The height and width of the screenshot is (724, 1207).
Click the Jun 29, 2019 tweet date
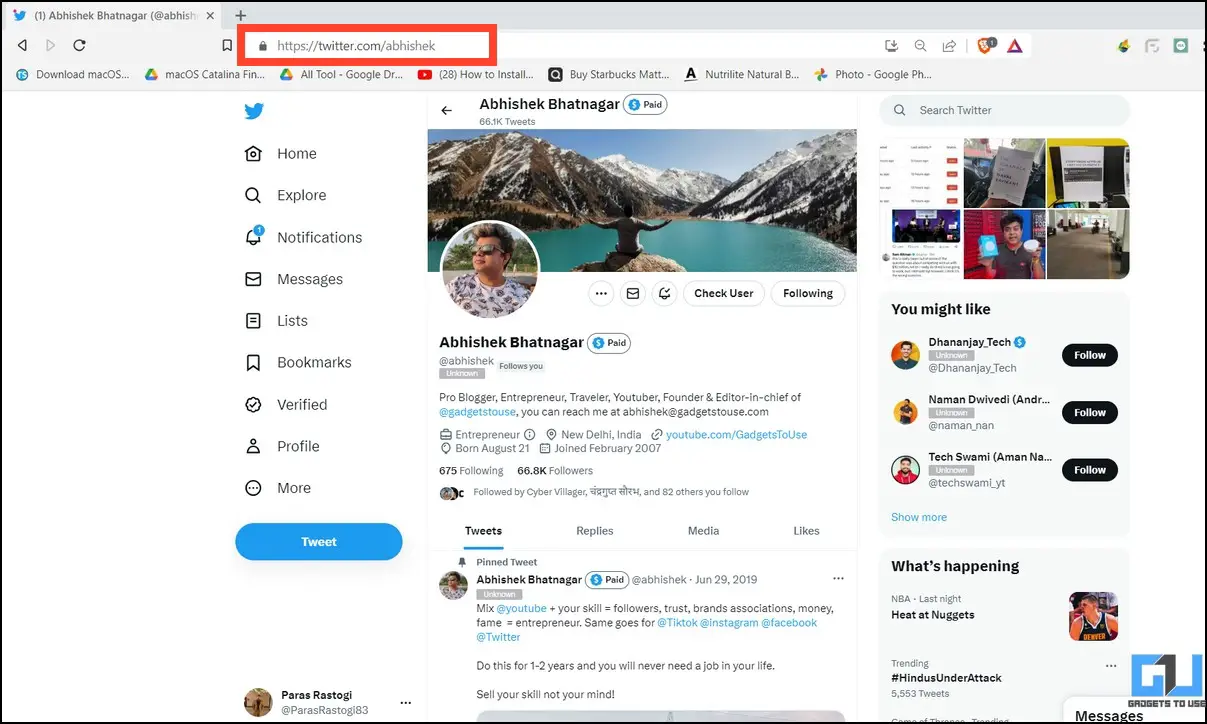[x=726, y=580]
